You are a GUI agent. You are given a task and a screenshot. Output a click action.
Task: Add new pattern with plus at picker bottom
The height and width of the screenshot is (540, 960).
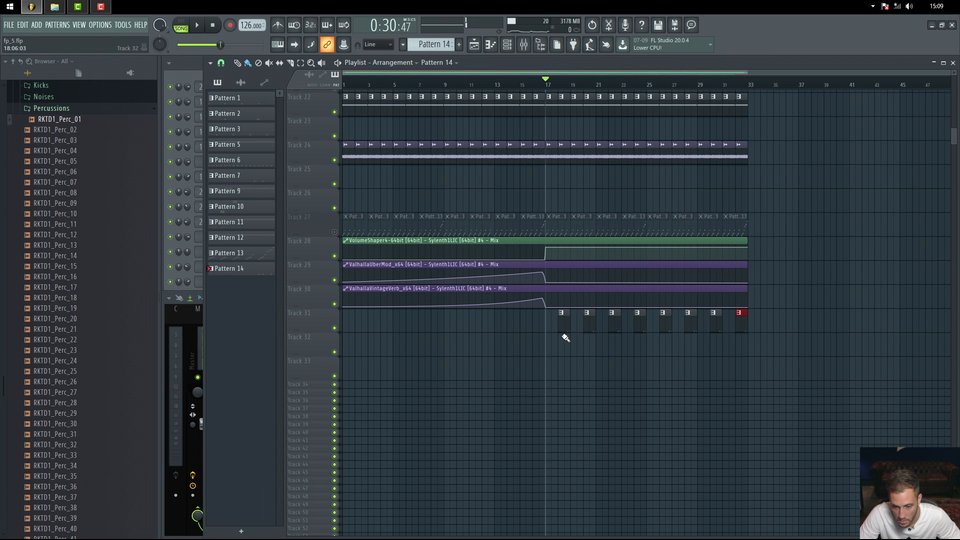[x=241, y=531]
